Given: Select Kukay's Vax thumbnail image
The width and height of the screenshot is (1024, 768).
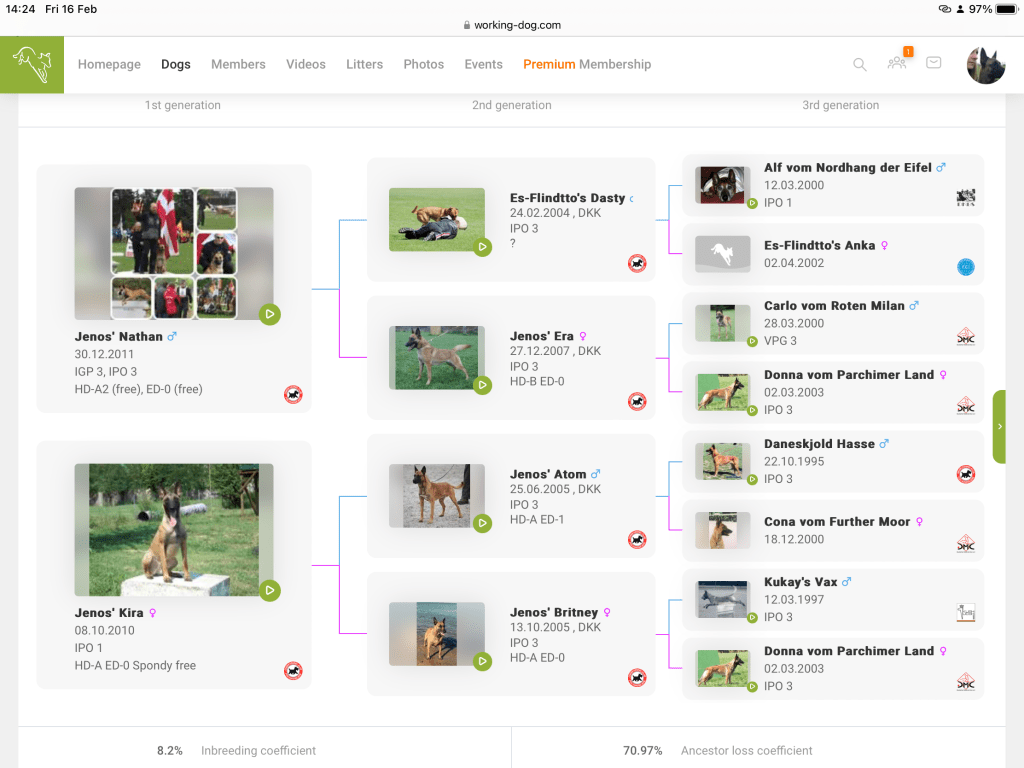Looking at the screenshot, I should 722,599.
